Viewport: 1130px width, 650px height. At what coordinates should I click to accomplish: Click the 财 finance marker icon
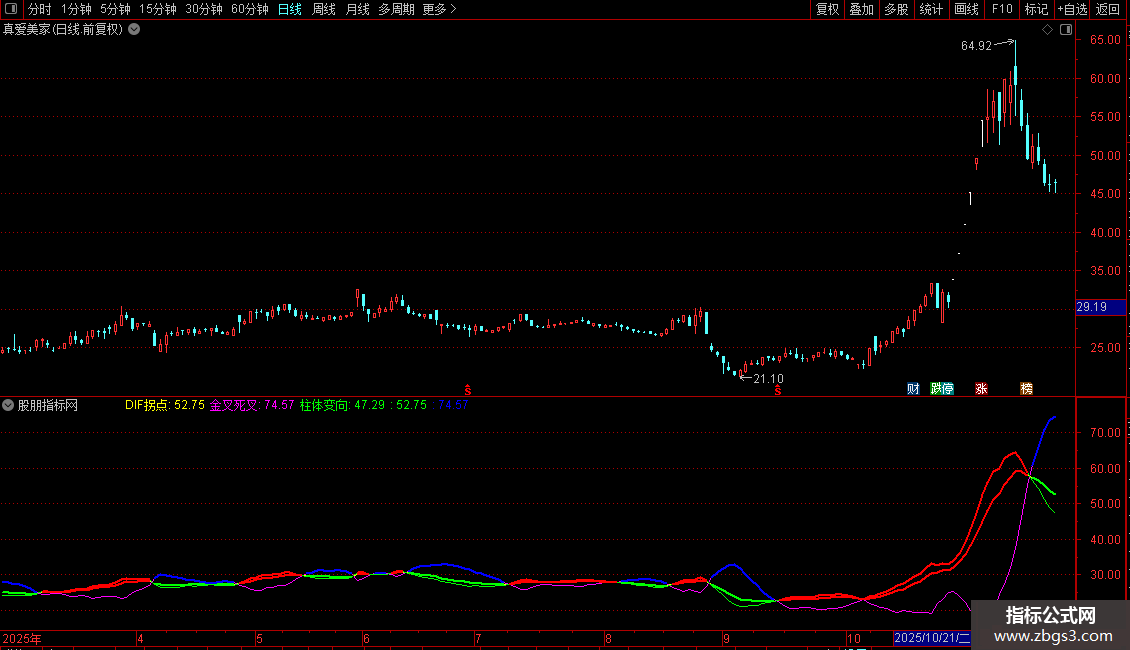point(913,389)
